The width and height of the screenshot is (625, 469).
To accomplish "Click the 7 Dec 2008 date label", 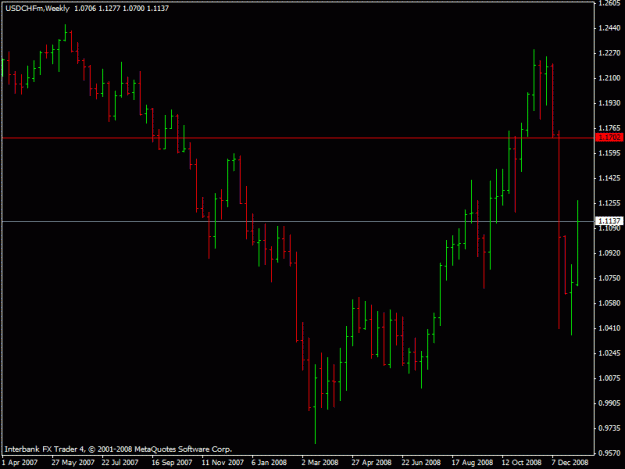I will coord(570,462).
